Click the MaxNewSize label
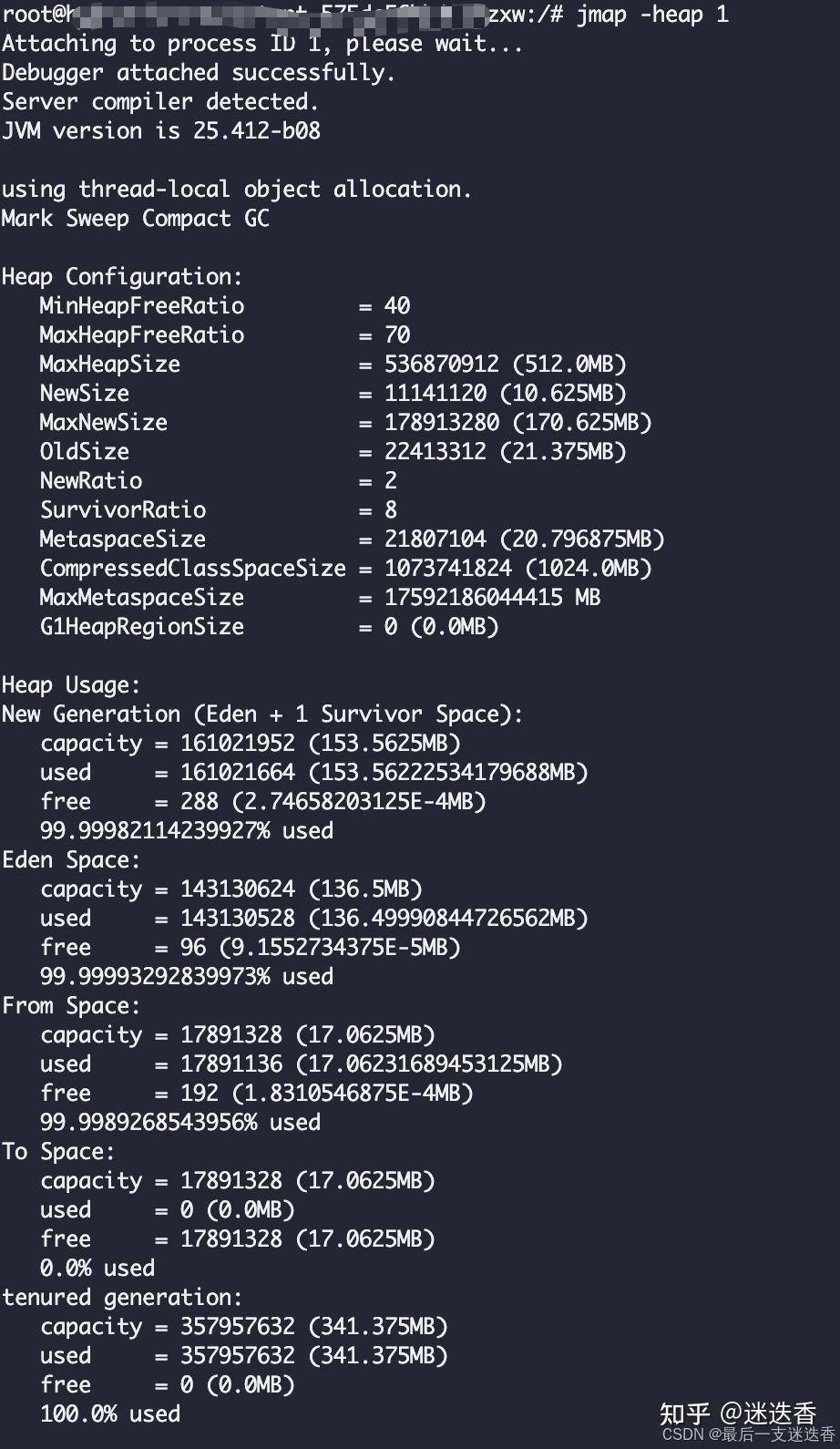This screenshot has height=1449, width=840. pos(104,423)
